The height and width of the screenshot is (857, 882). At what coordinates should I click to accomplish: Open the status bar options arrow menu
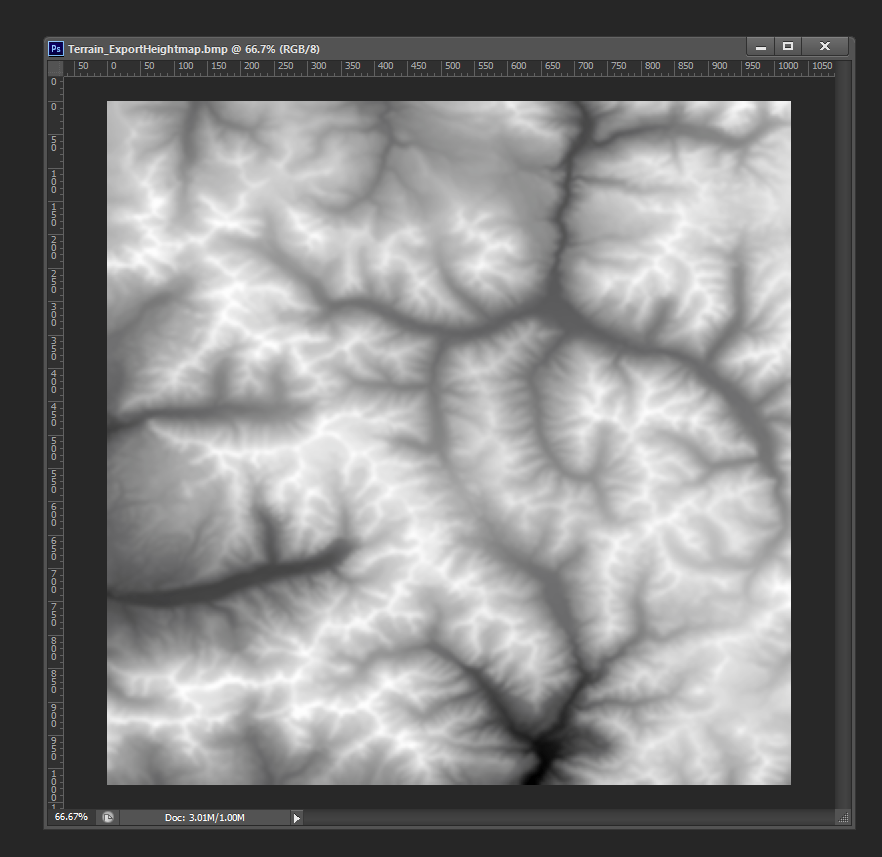(296, 818)
